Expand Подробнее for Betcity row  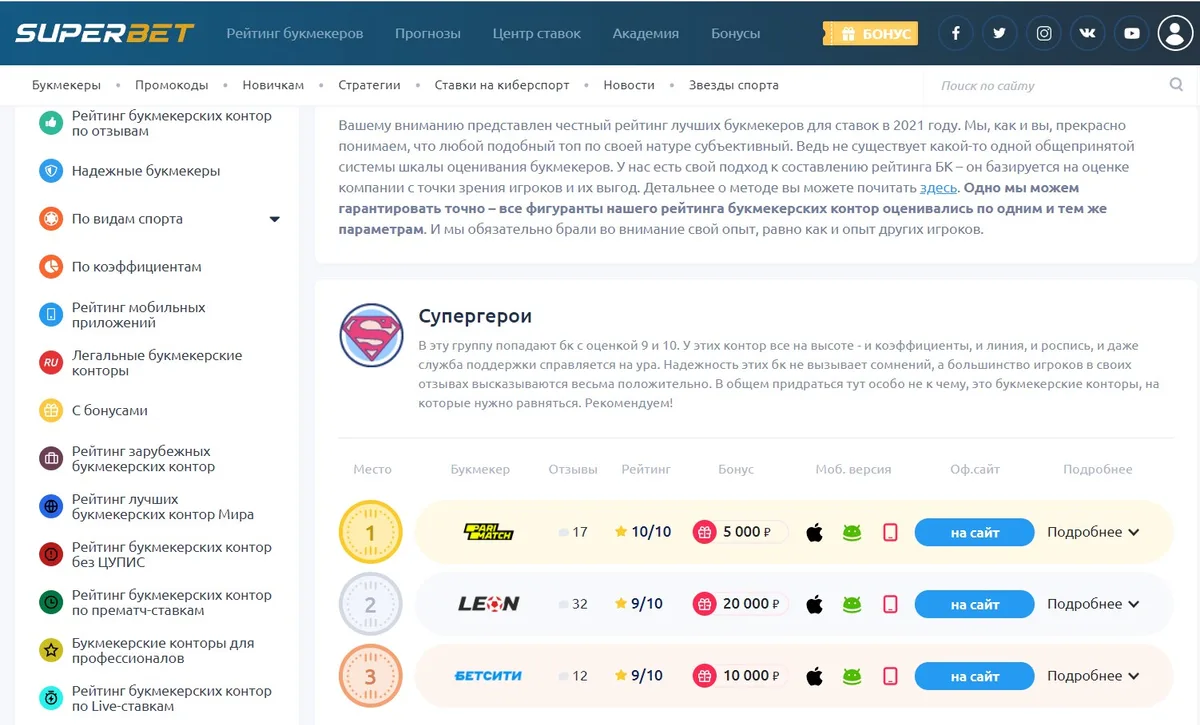click(x=1093, y=676)
